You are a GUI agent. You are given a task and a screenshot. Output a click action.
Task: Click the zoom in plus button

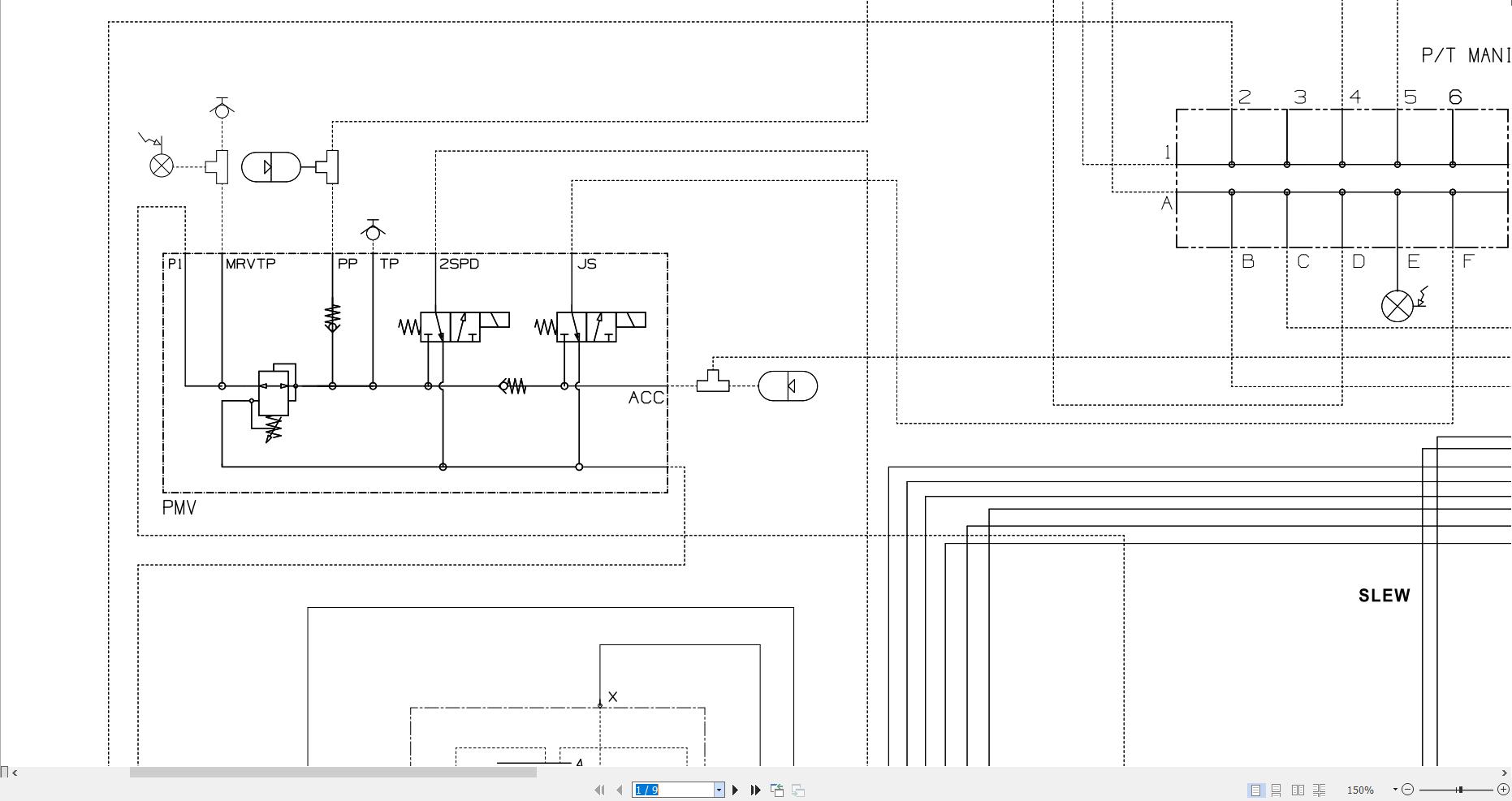(1503, 790)
